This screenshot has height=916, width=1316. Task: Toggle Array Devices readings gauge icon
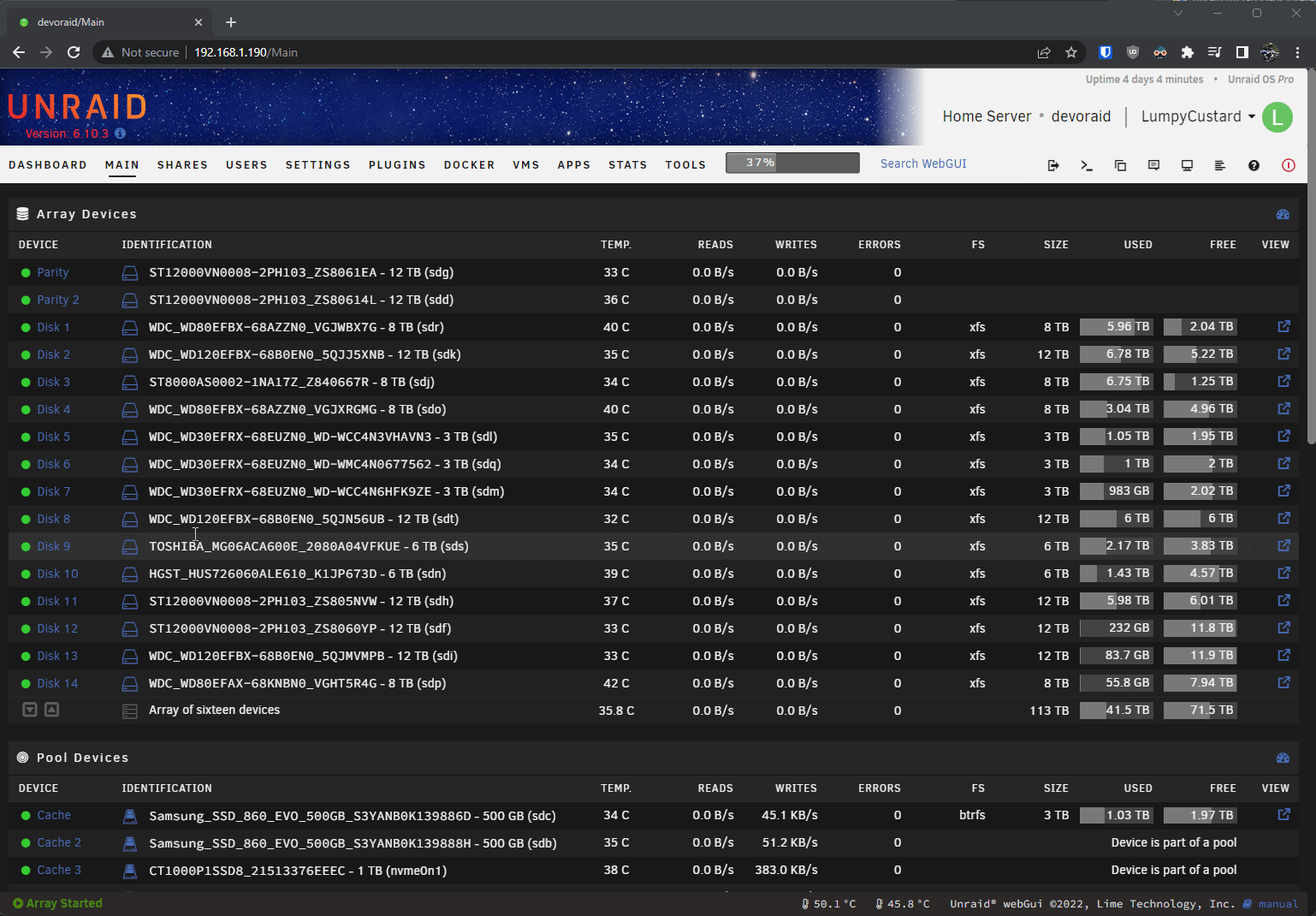click(1283, 214)
